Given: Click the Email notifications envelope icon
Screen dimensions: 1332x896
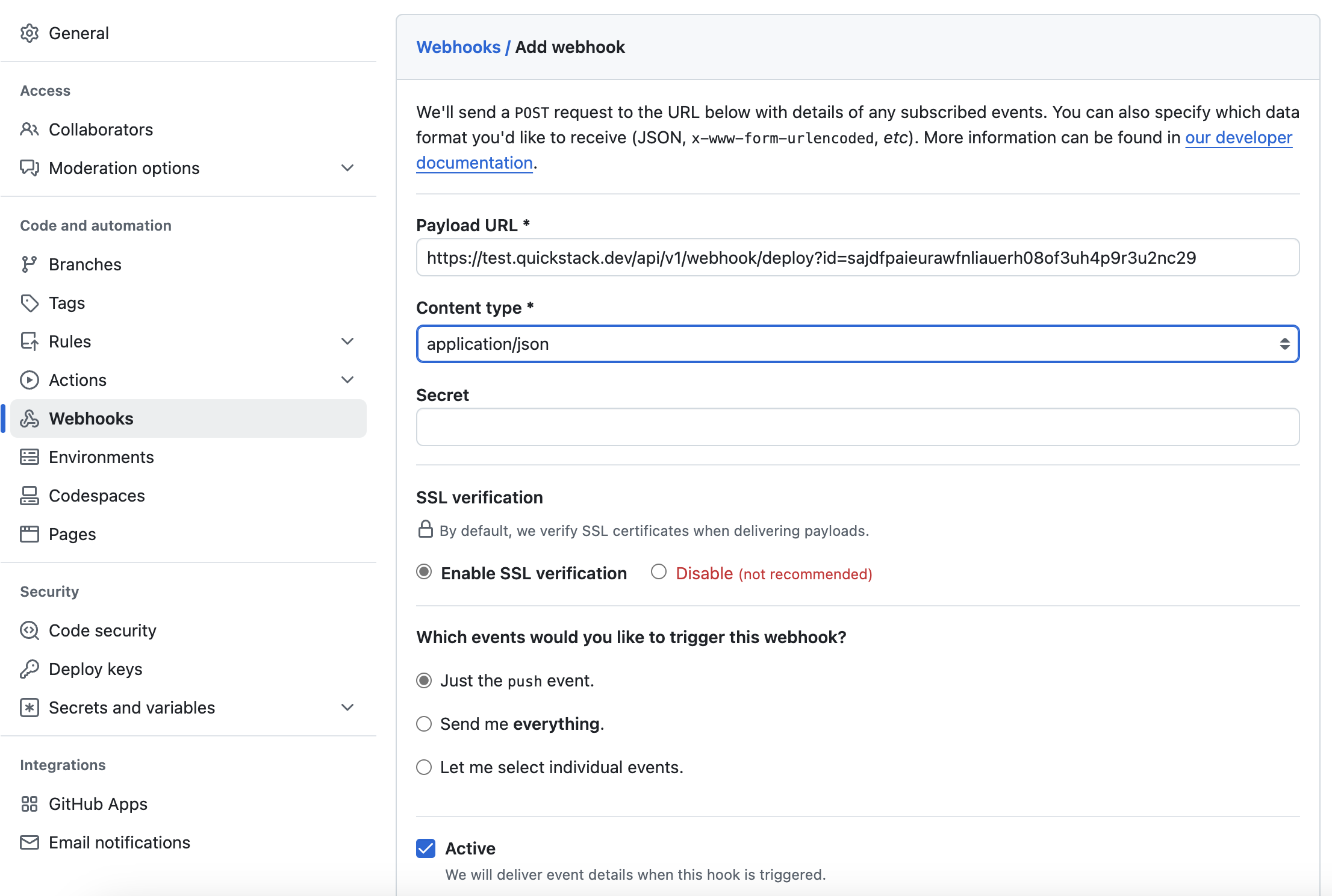Looking at the screenshot, I should [29, 842].
